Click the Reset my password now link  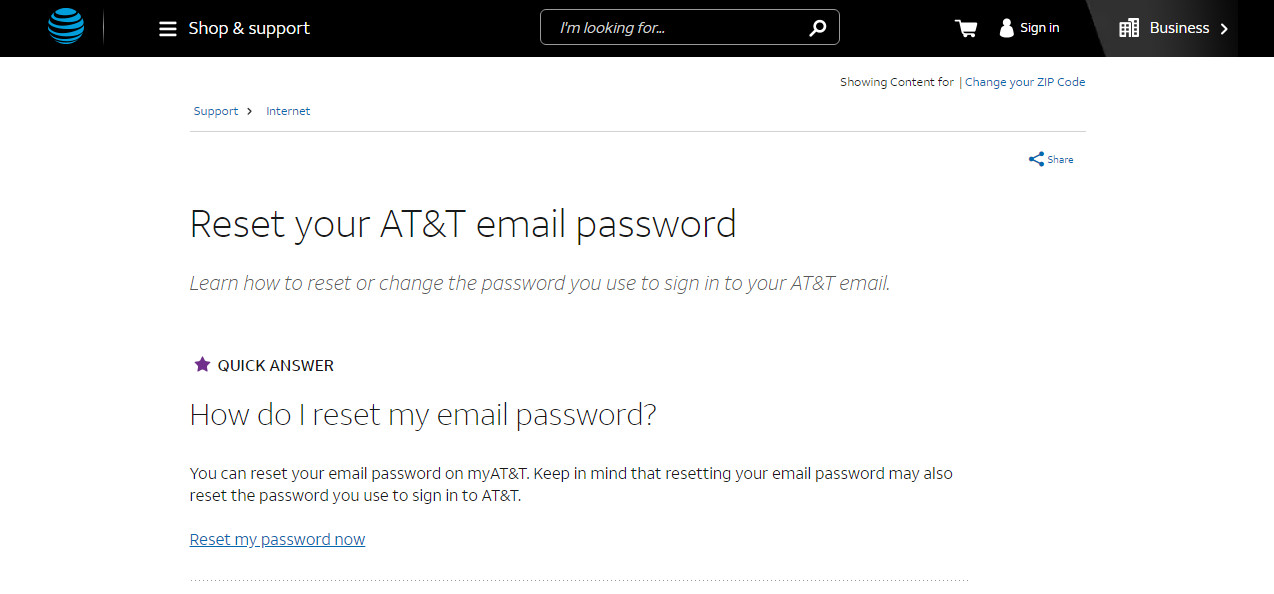pyautogui.click(x=277, y=539)
